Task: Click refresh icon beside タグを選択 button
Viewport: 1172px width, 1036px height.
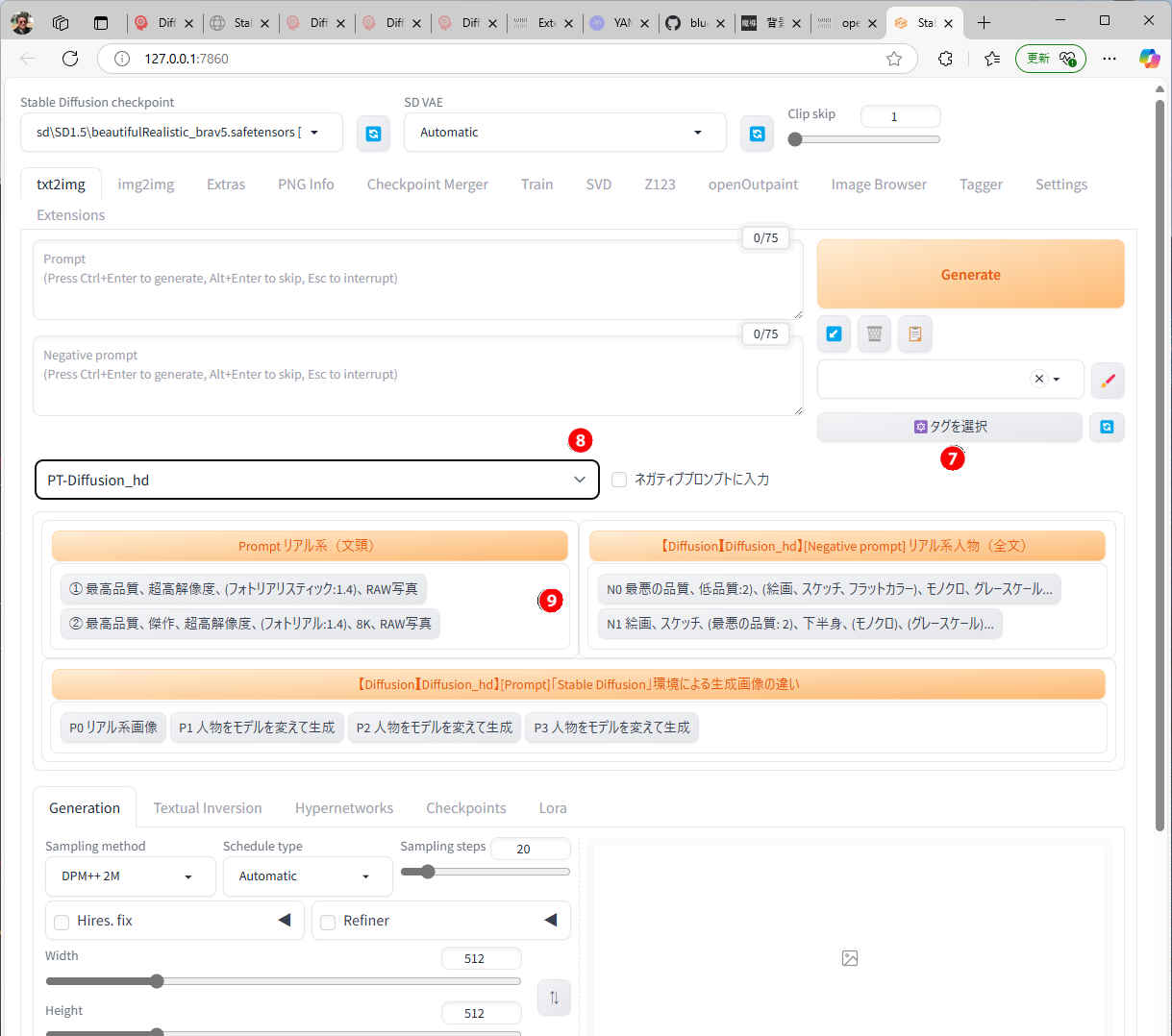Action: [1107, 427]
